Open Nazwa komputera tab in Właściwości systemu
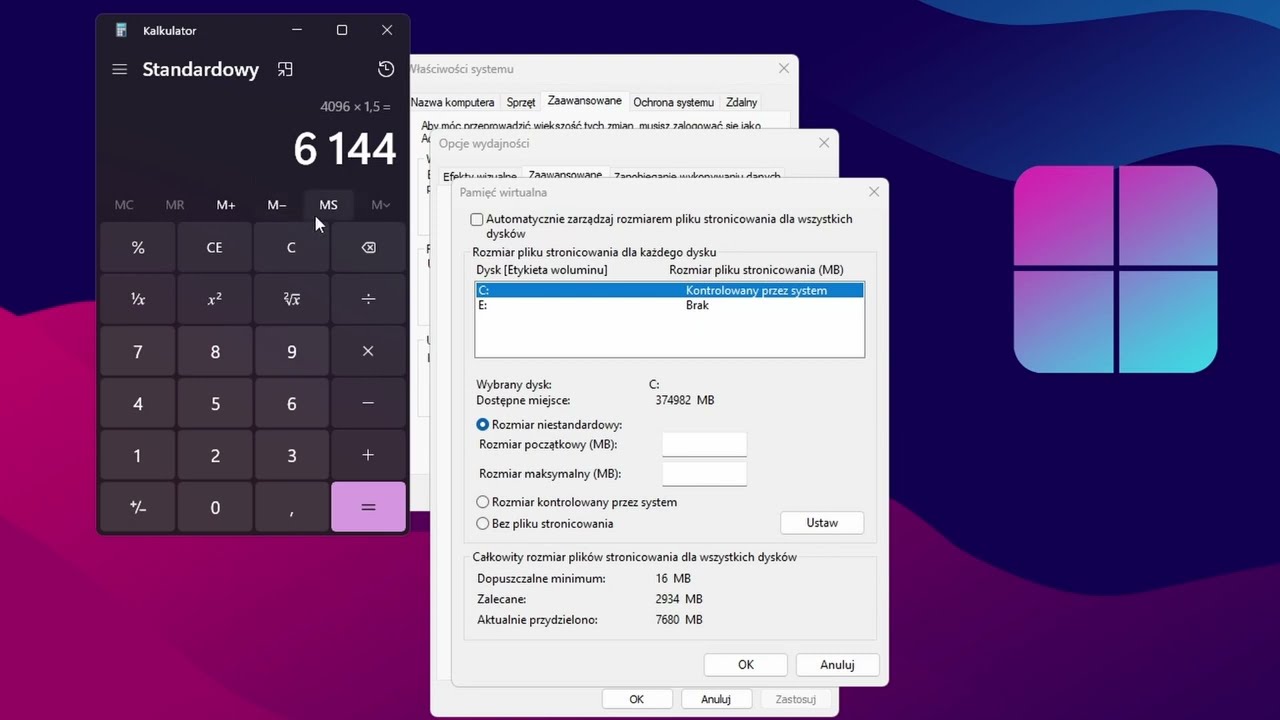 click(452, 102)
